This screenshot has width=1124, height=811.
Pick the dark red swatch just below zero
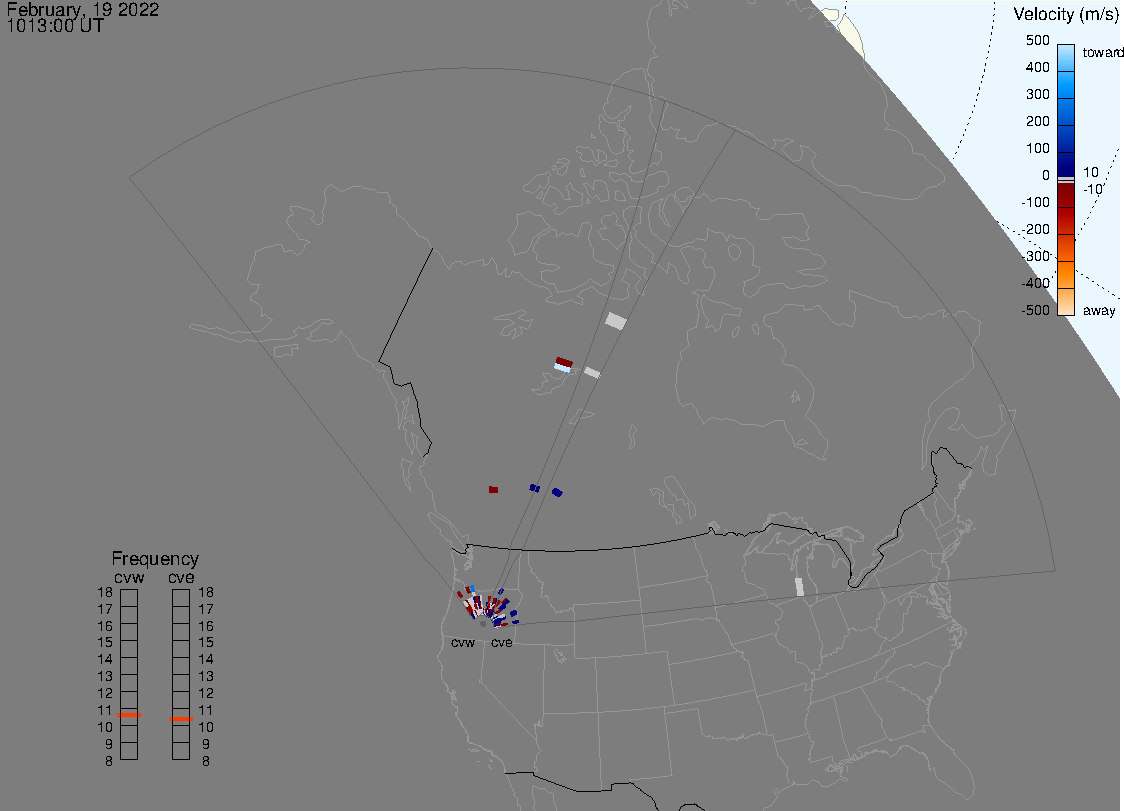pos(1066,195)
